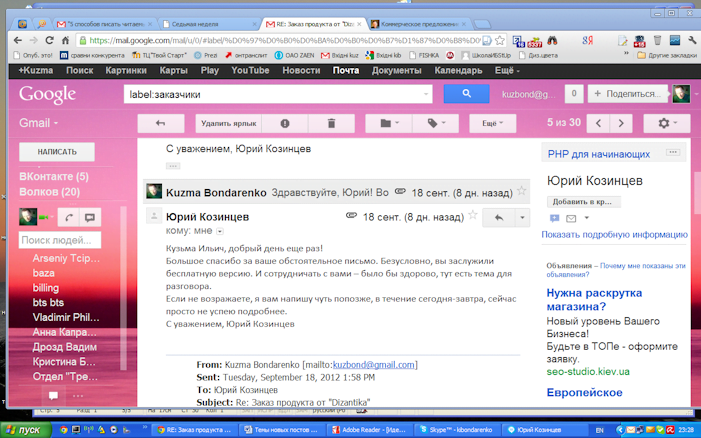Screen dimensions: 701x438
Task: Open kuzbond@gmail.com mailto link
Action: (373, 365)
